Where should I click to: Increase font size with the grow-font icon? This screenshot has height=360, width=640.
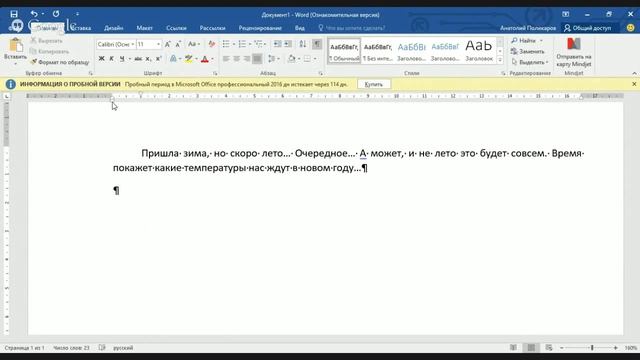[168, 44]
